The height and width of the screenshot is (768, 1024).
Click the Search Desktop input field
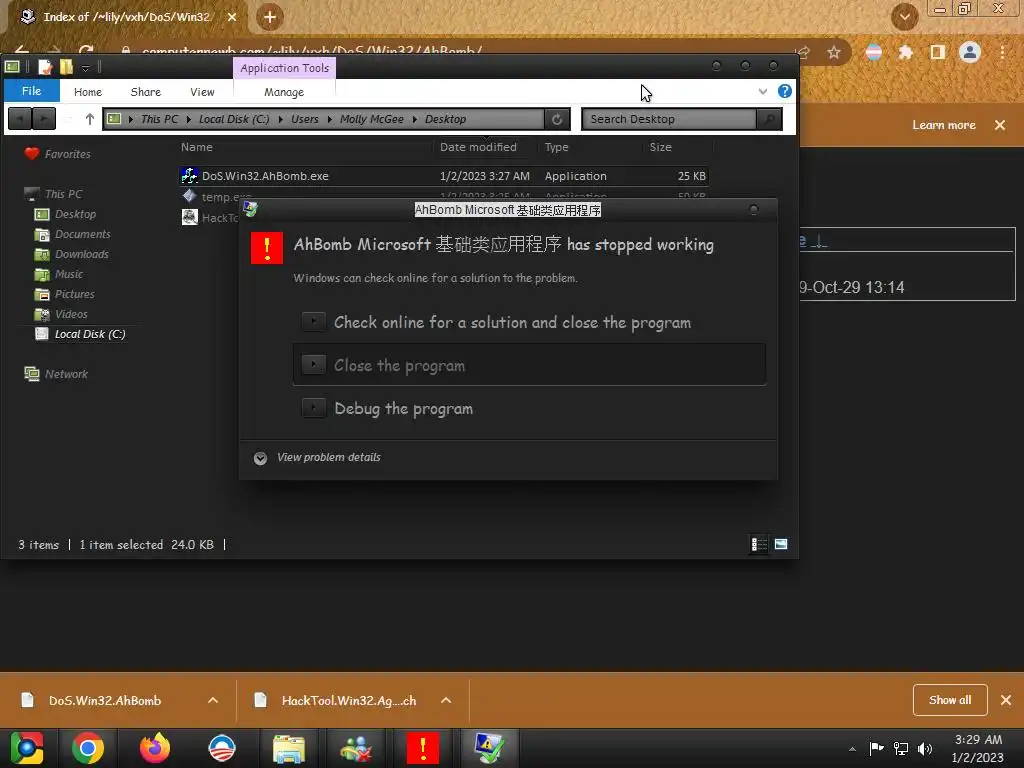point(669,119)
